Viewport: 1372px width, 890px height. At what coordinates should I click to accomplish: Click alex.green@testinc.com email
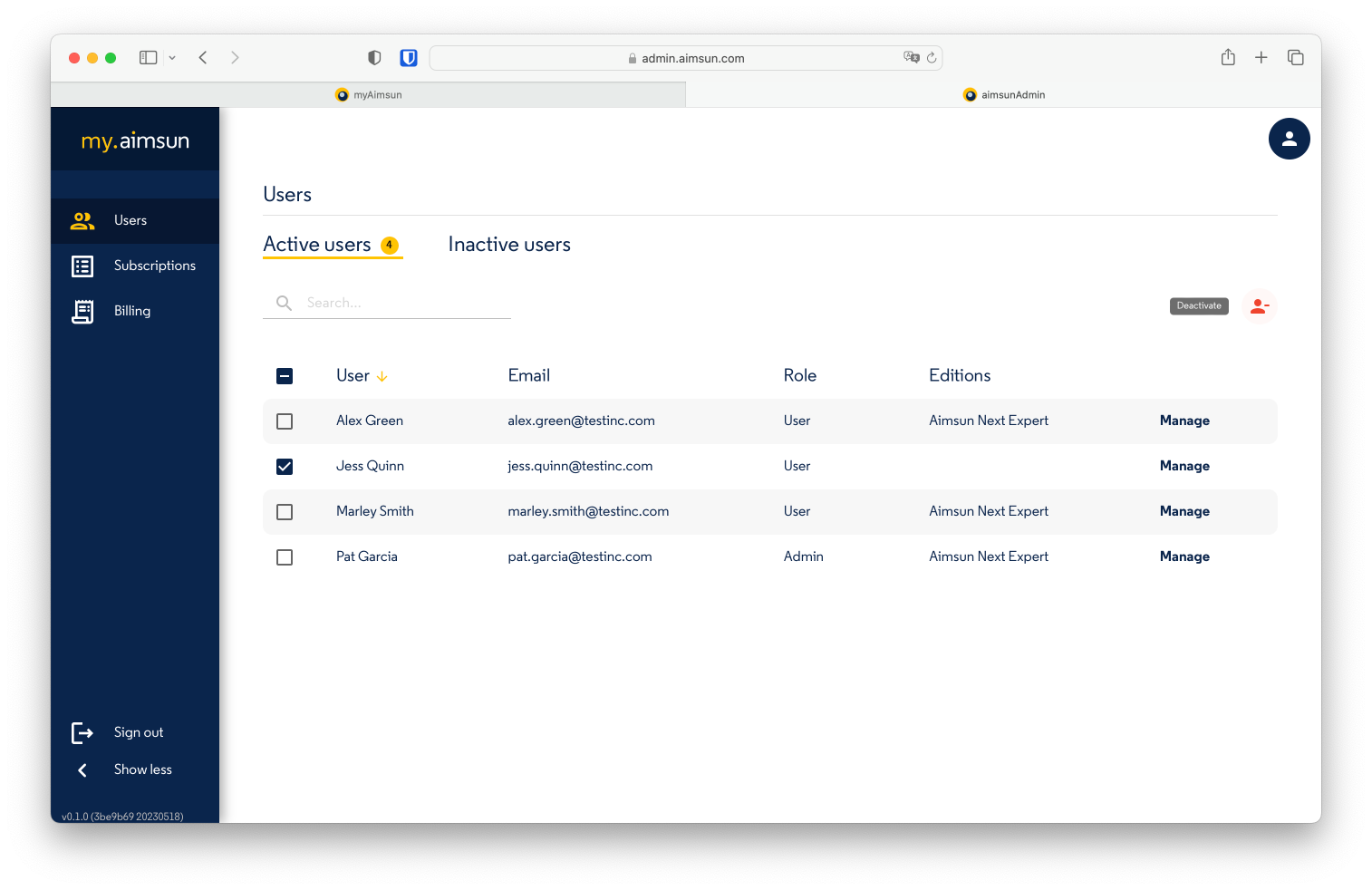click(581, 421)
